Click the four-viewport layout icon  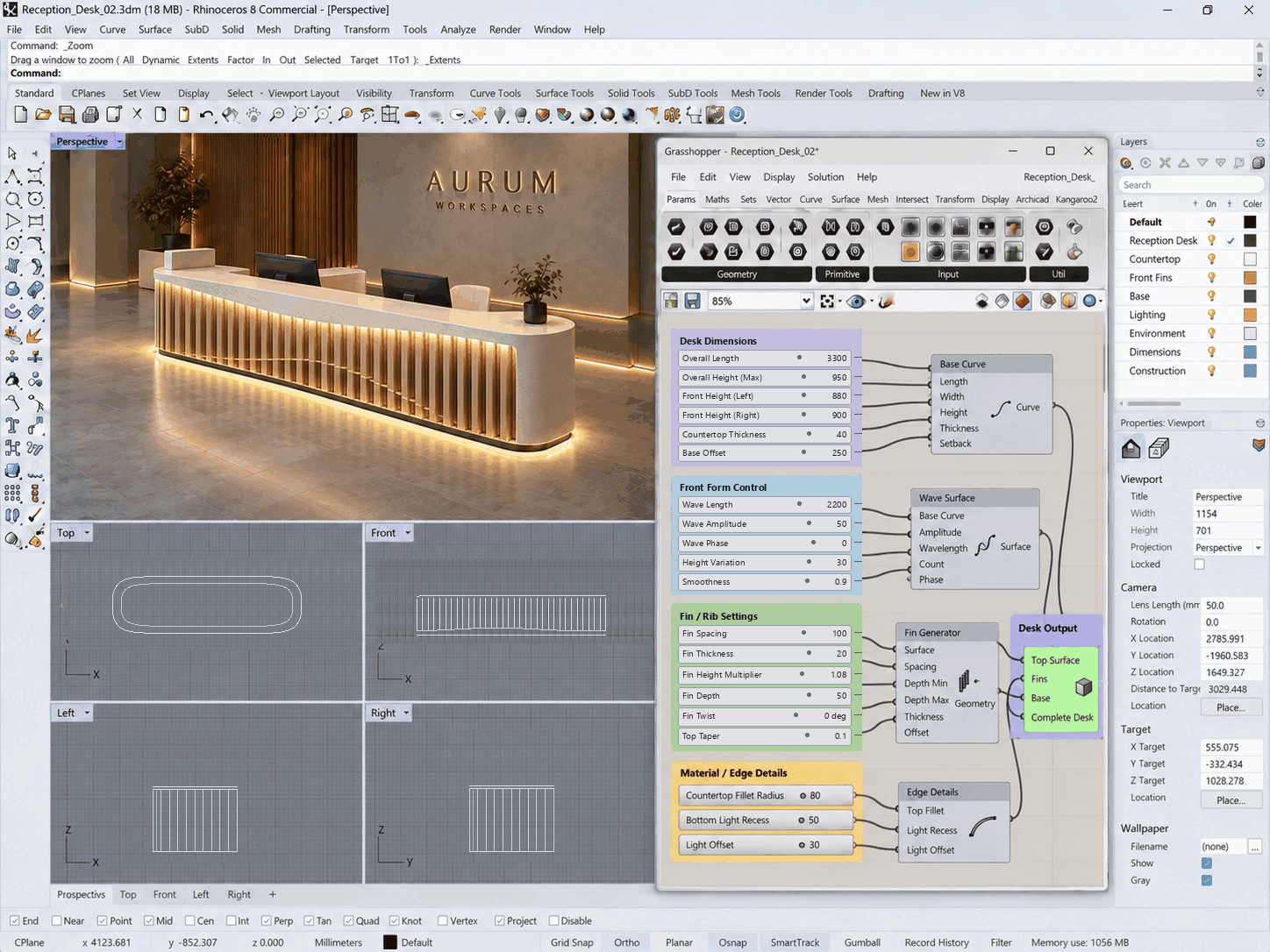[x=390, y=115]
